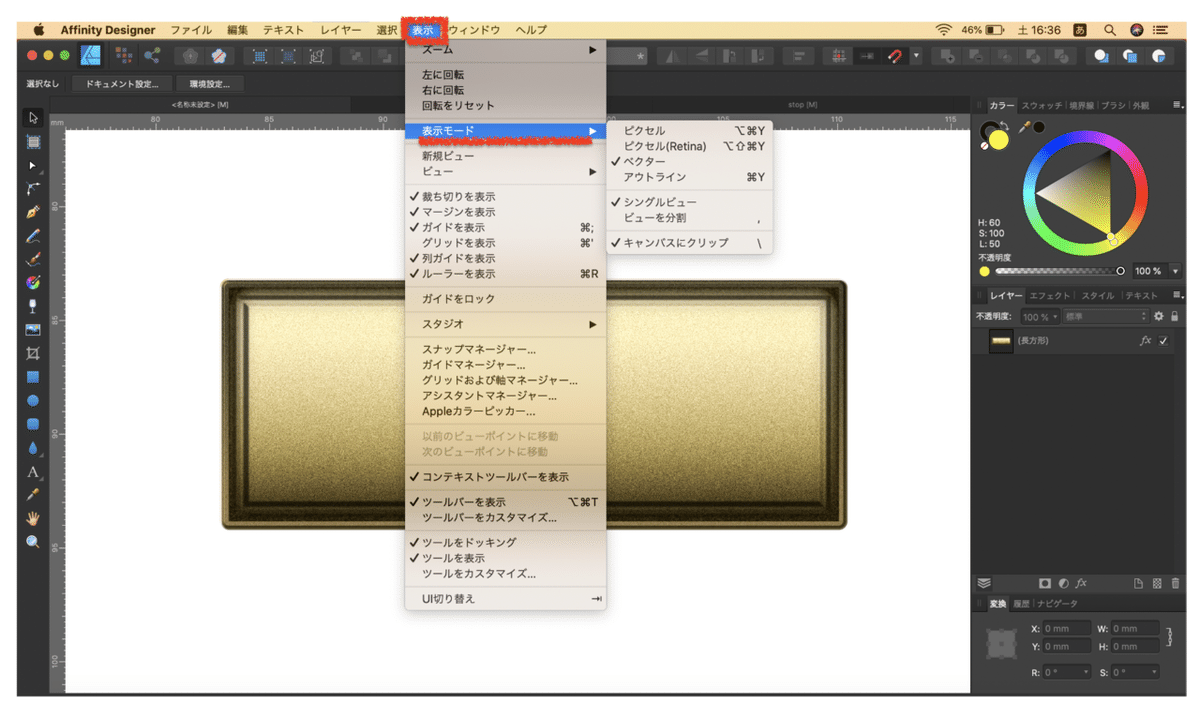Click the snapping magnet icon
Screen dimensions: 1200x717
pos(896,56)
